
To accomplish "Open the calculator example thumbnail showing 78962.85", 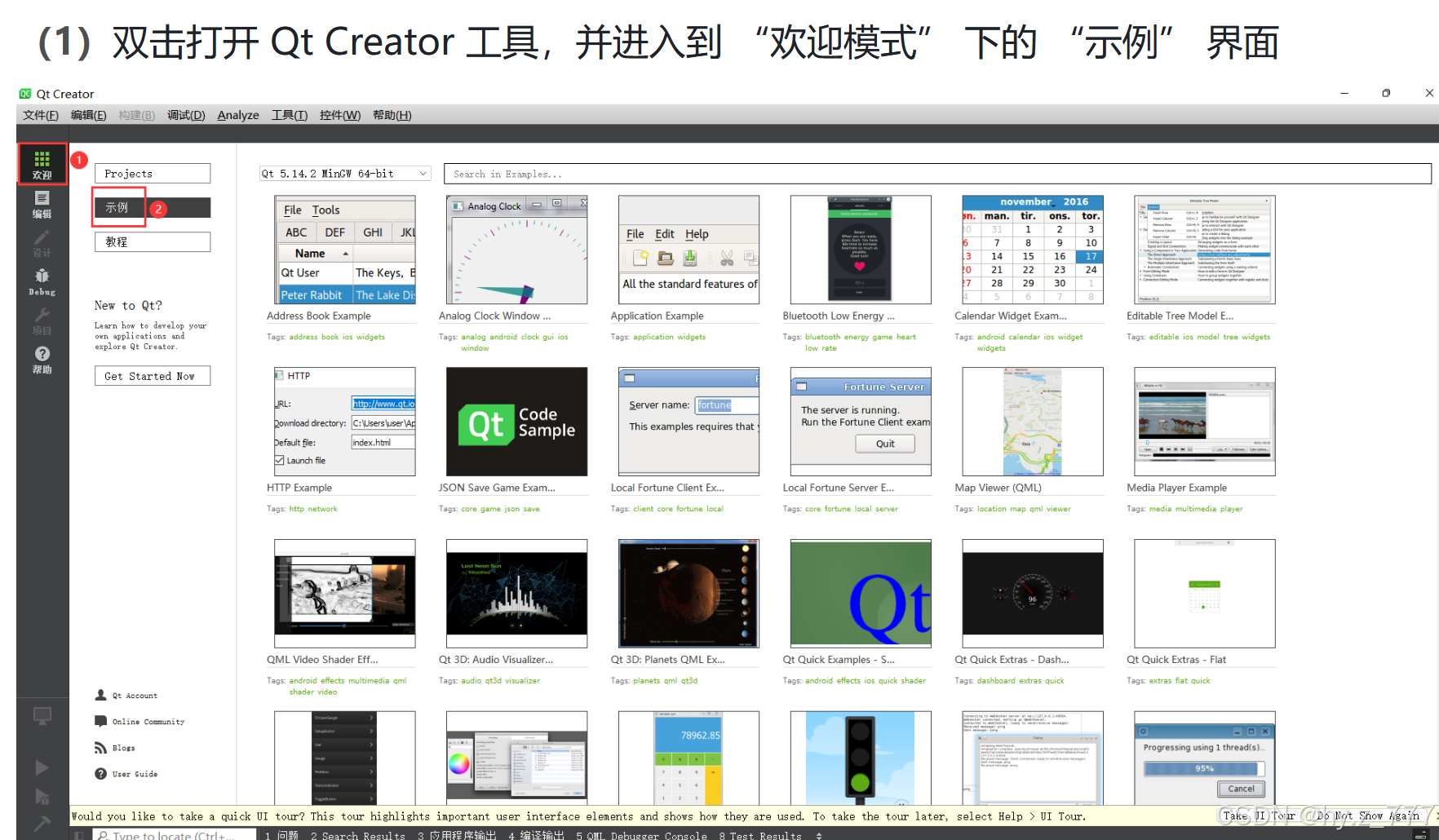I will [x=689, y=758].
